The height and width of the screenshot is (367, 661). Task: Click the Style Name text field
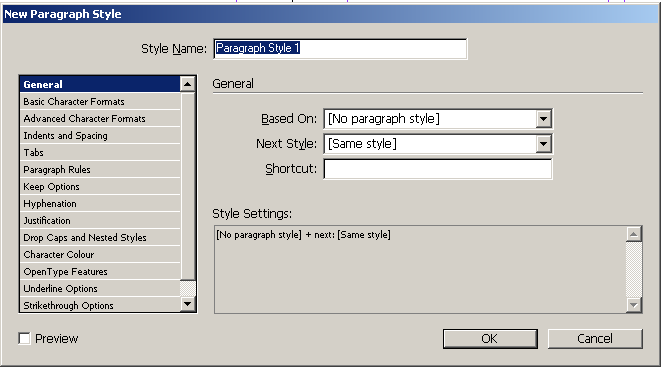click(340, 48)
